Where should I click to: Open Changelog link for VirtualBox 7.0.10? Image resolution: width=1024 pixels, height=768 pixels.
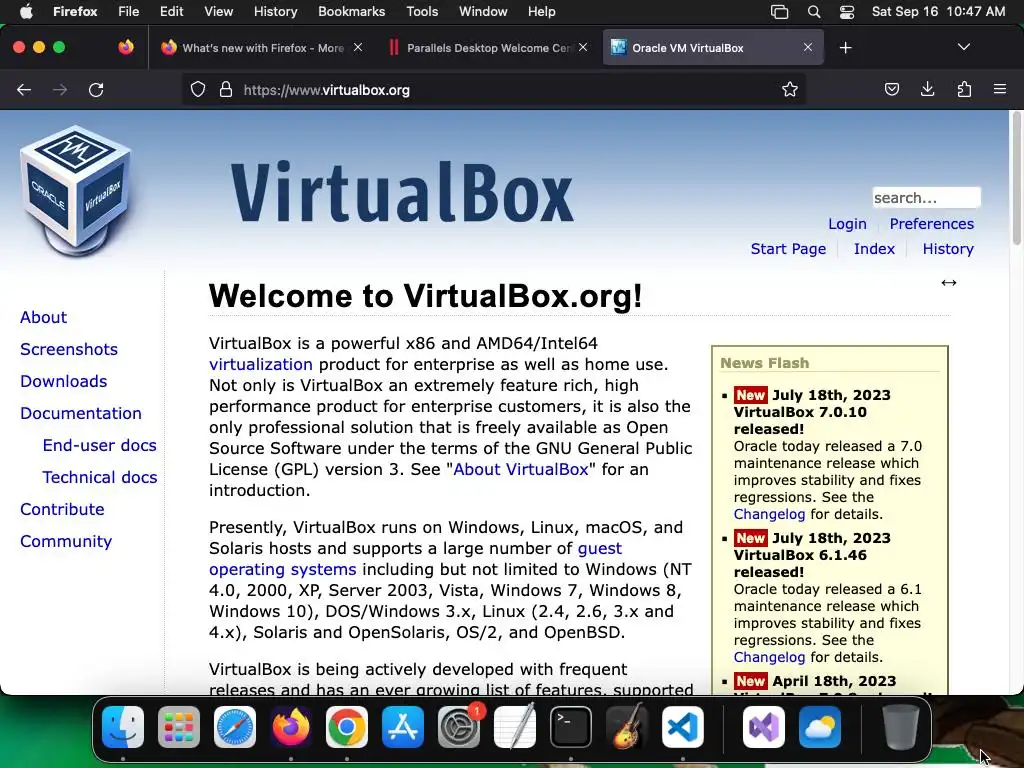(769, 515)
